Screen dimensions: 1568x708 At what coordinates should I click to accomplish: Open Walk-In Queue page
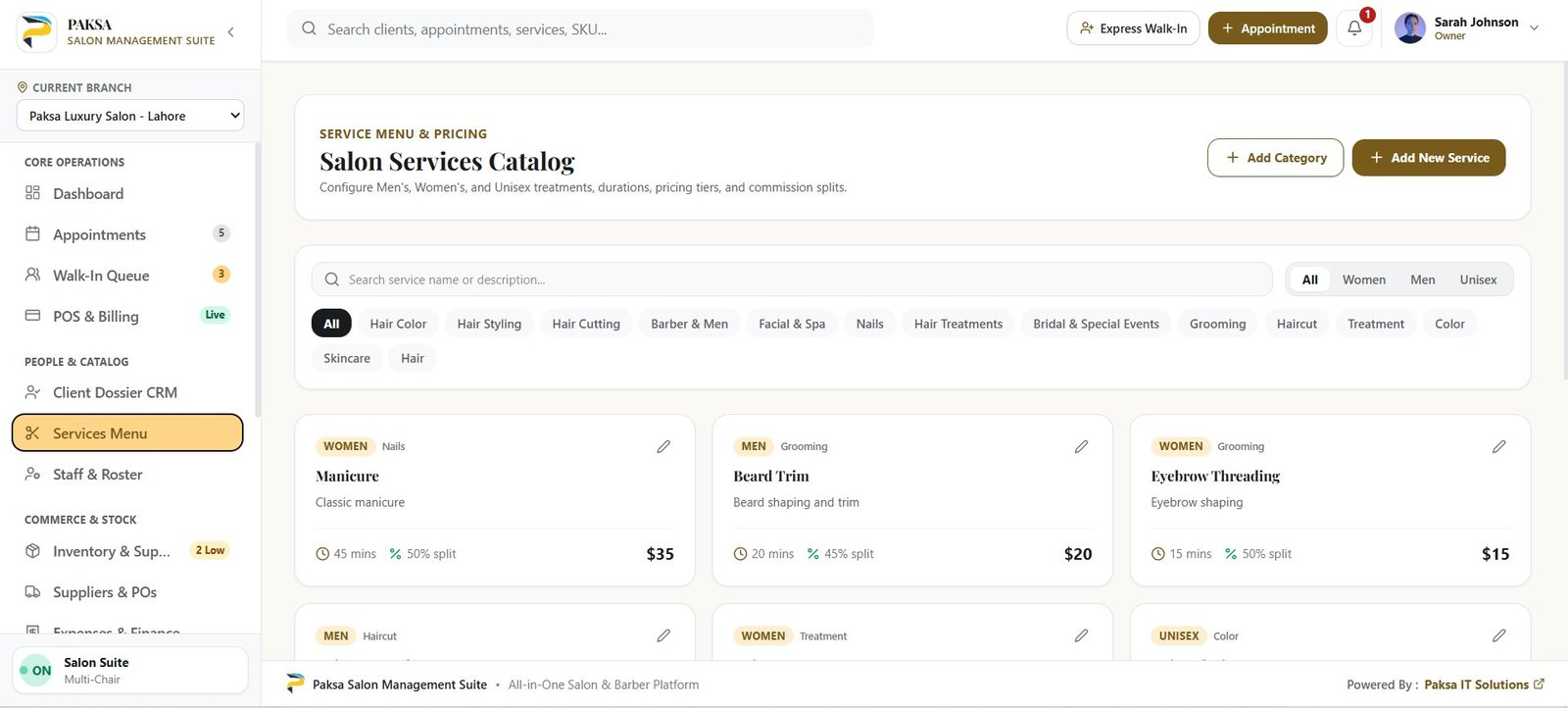(127, 275)
